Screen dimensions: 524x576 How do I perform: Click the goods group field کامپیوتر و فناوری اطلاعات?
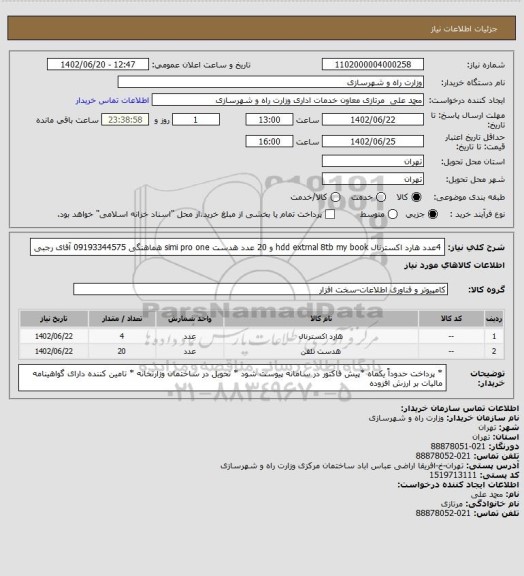click(x=260, y=289)
